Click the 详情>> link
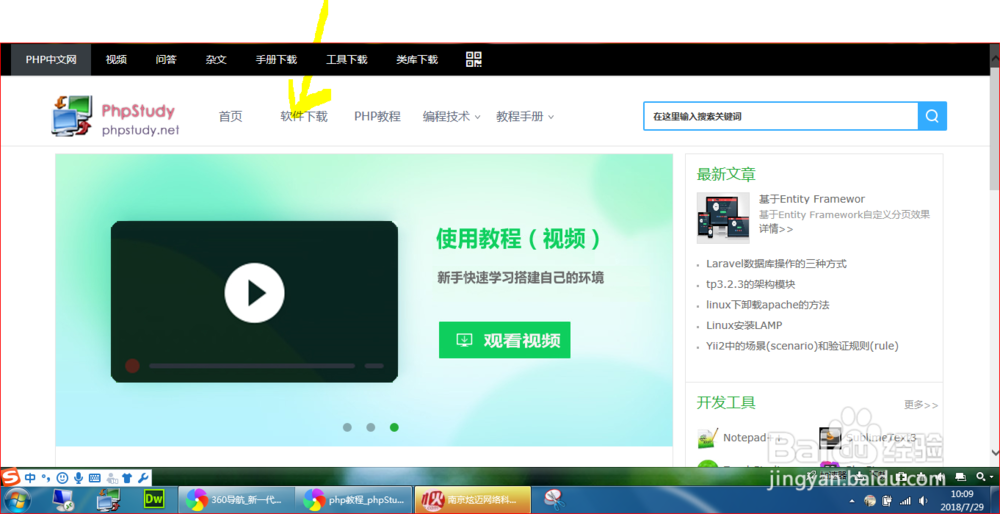Viewport: 1000px width, 514px height. pyautogui.click(x=776, y=229)
